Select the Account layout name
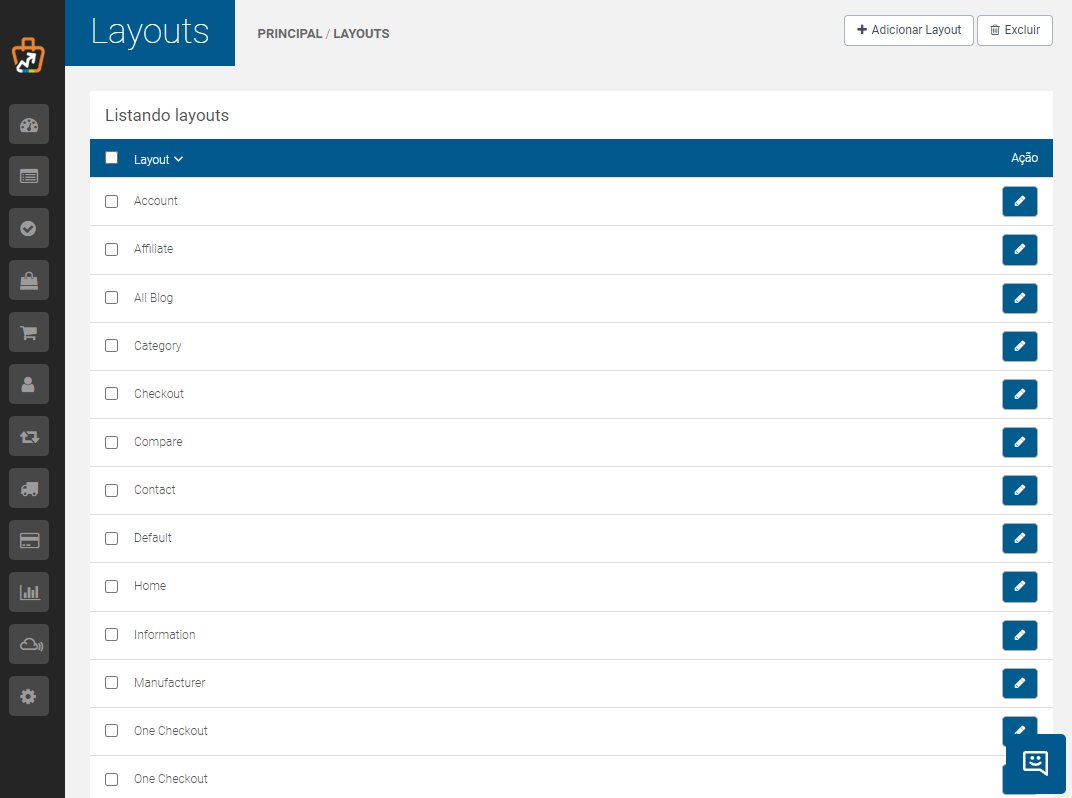This screenshot has width=1072, height=798. (156, 200)
